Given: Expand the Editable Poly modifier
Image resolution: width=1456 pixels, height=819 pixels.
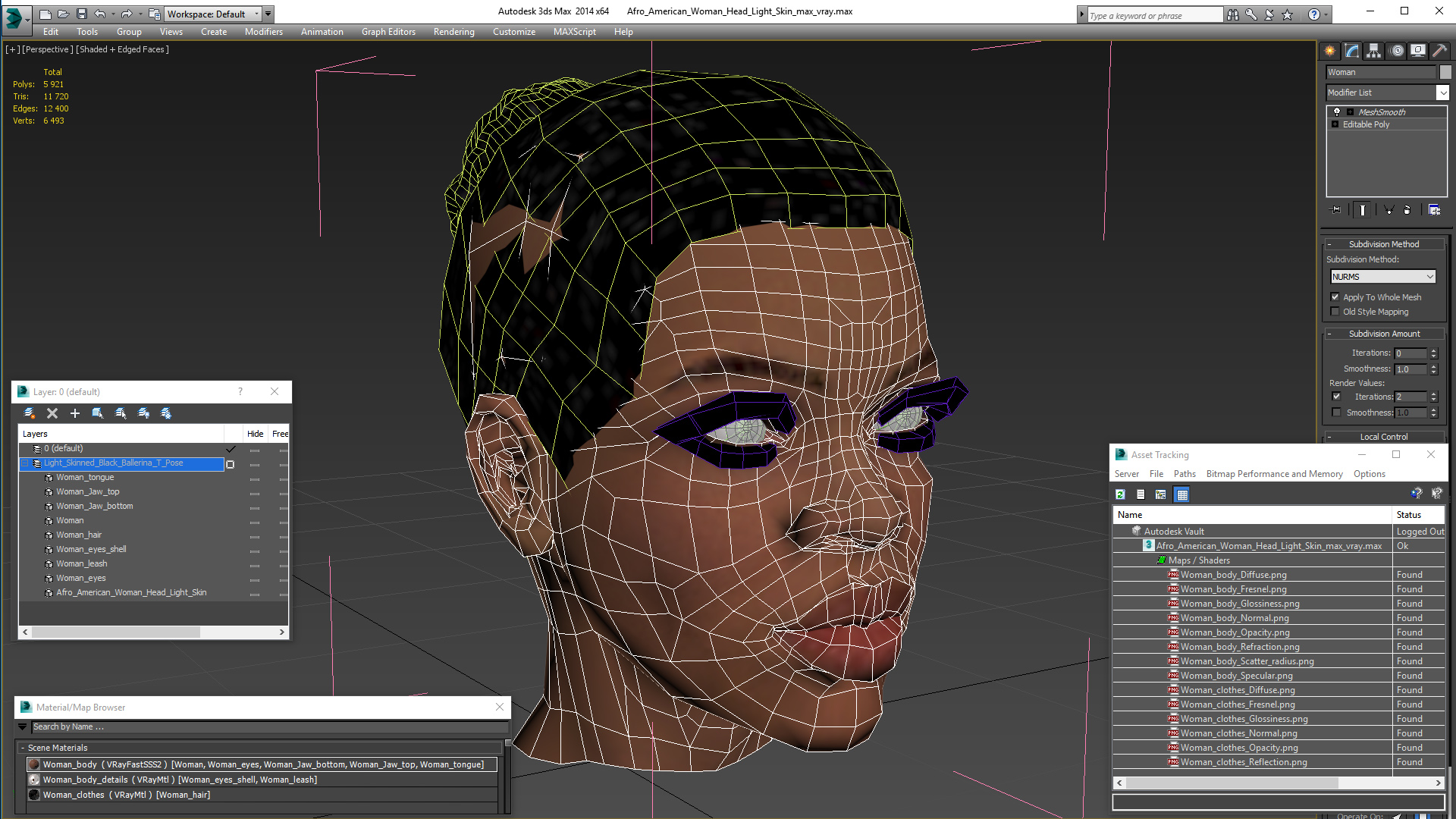Looking at the screenshot, I should (x=1335, y=124).
